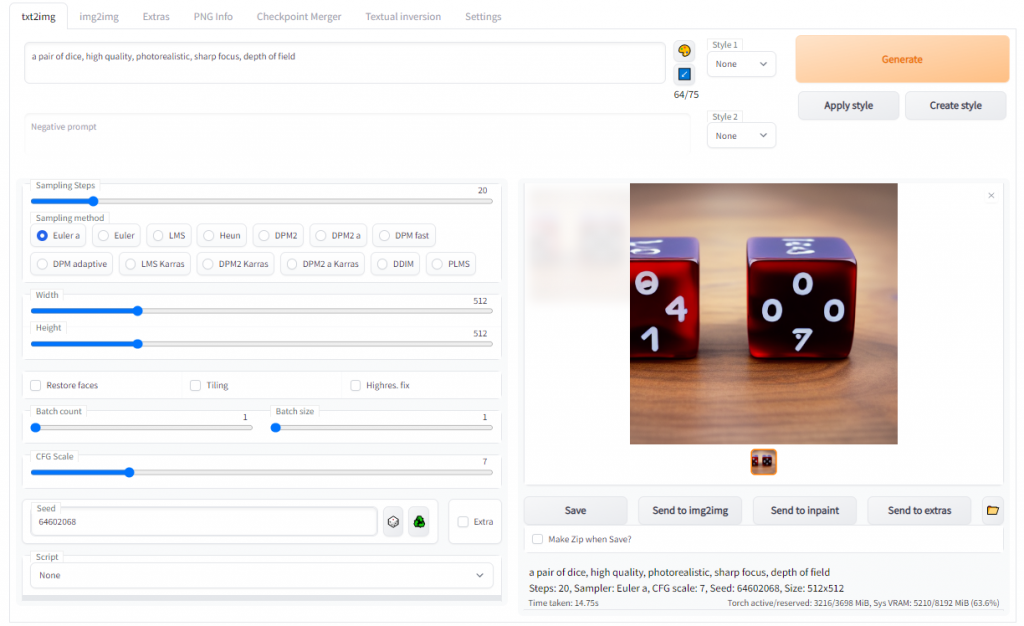Click the Height slider handle

(x=138, y=344)
